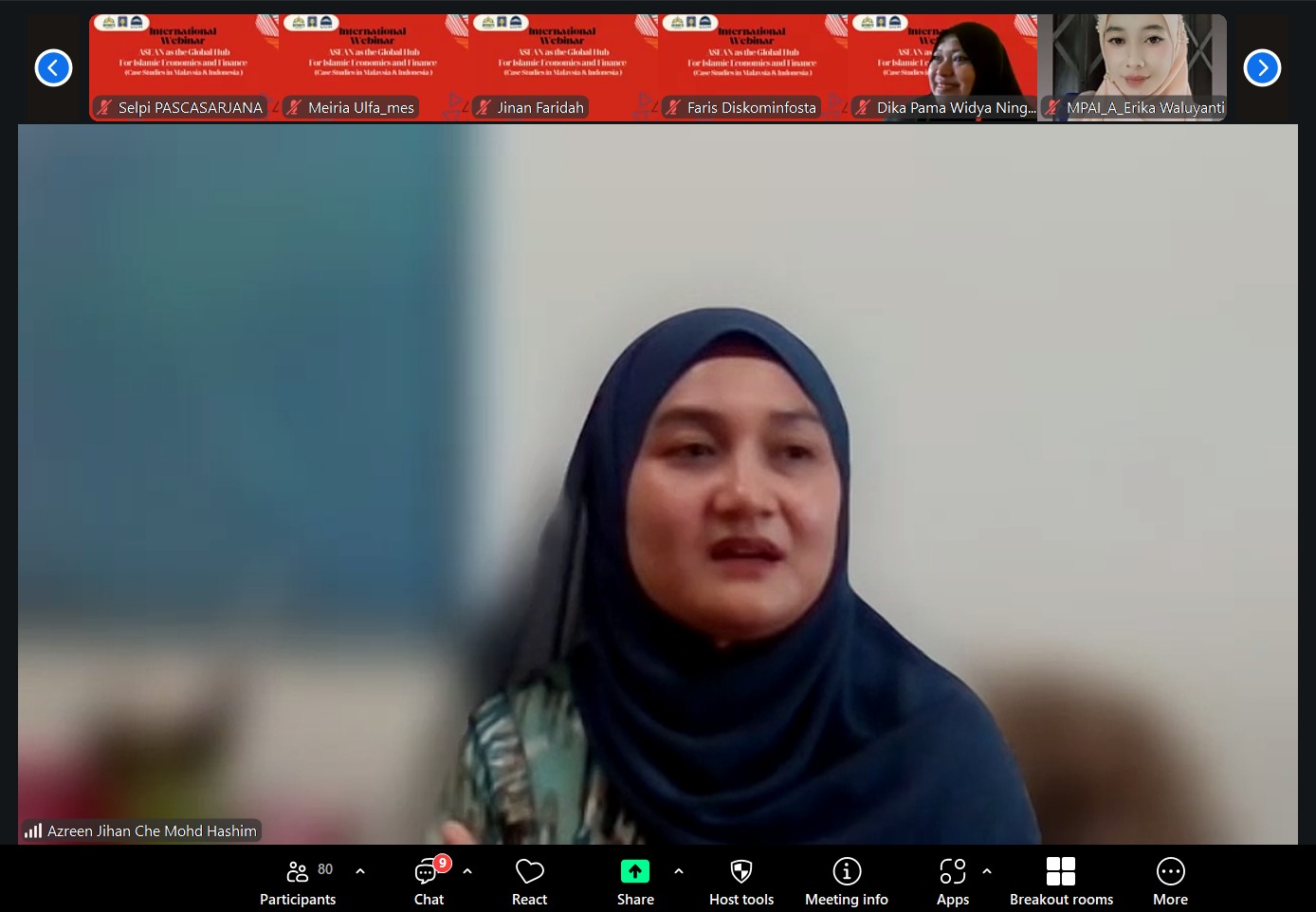Go to previous participant thumbnails page
The height and width of the screenshot is (912, 1316).
(x=53, y=67)
